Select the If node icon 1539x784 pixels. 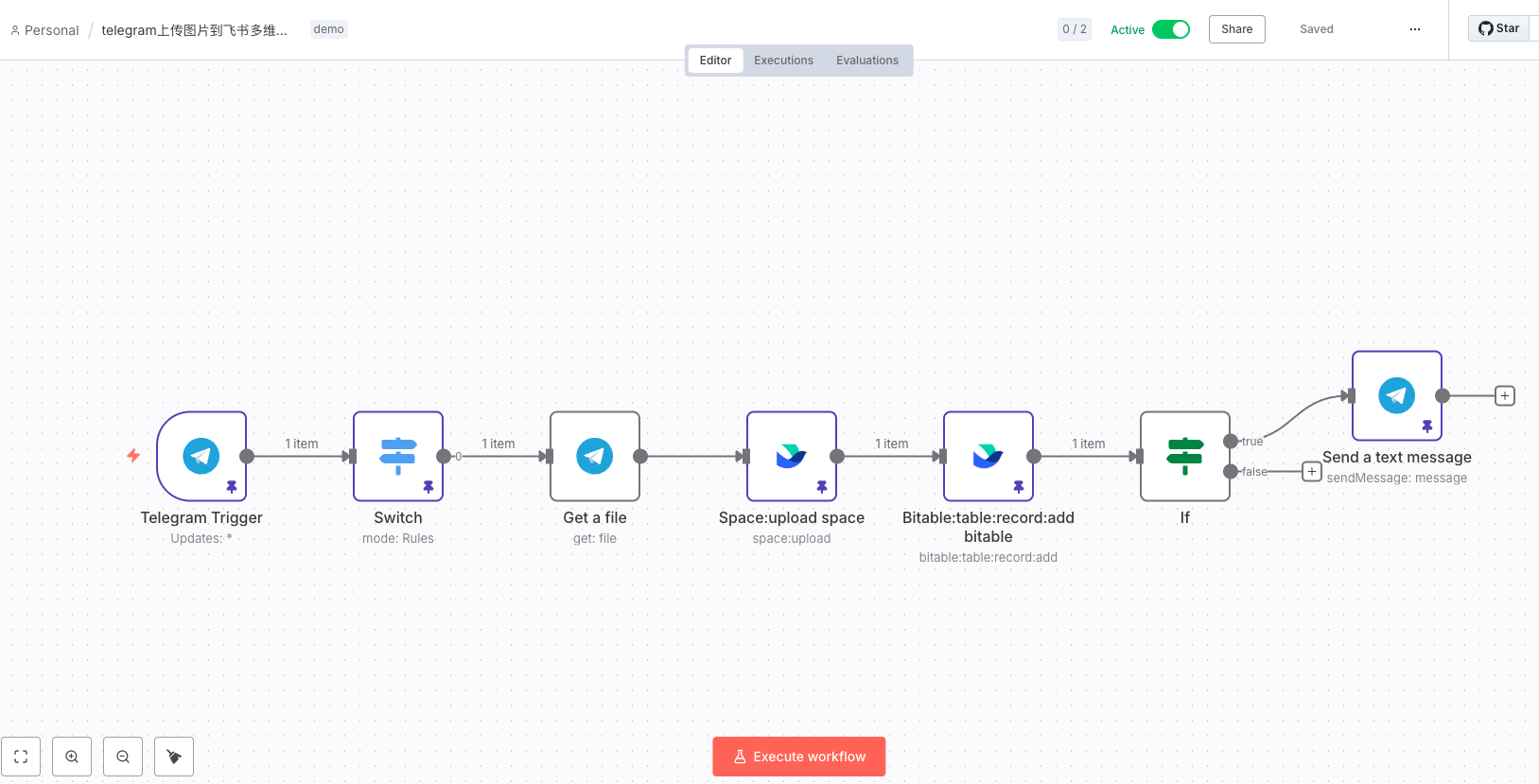pyautogui.click(x=1184, y=456)
